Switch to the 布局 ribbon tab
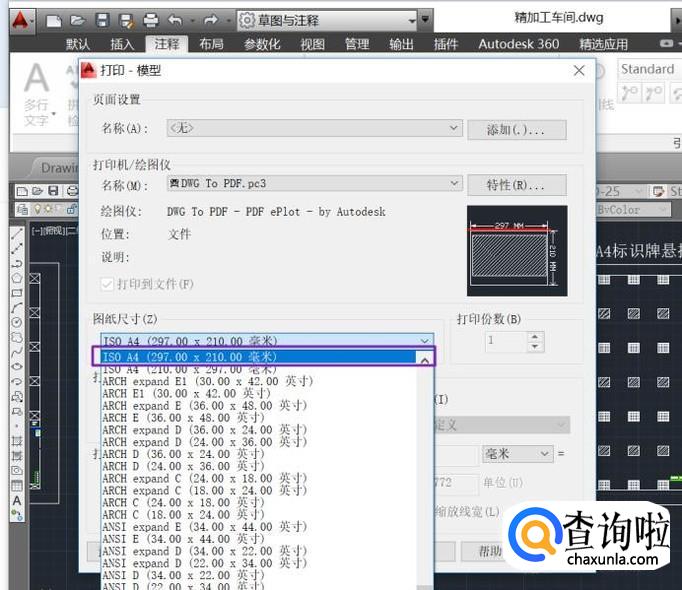The width and height of the screenshot is (682, 590). coord(211,44)
